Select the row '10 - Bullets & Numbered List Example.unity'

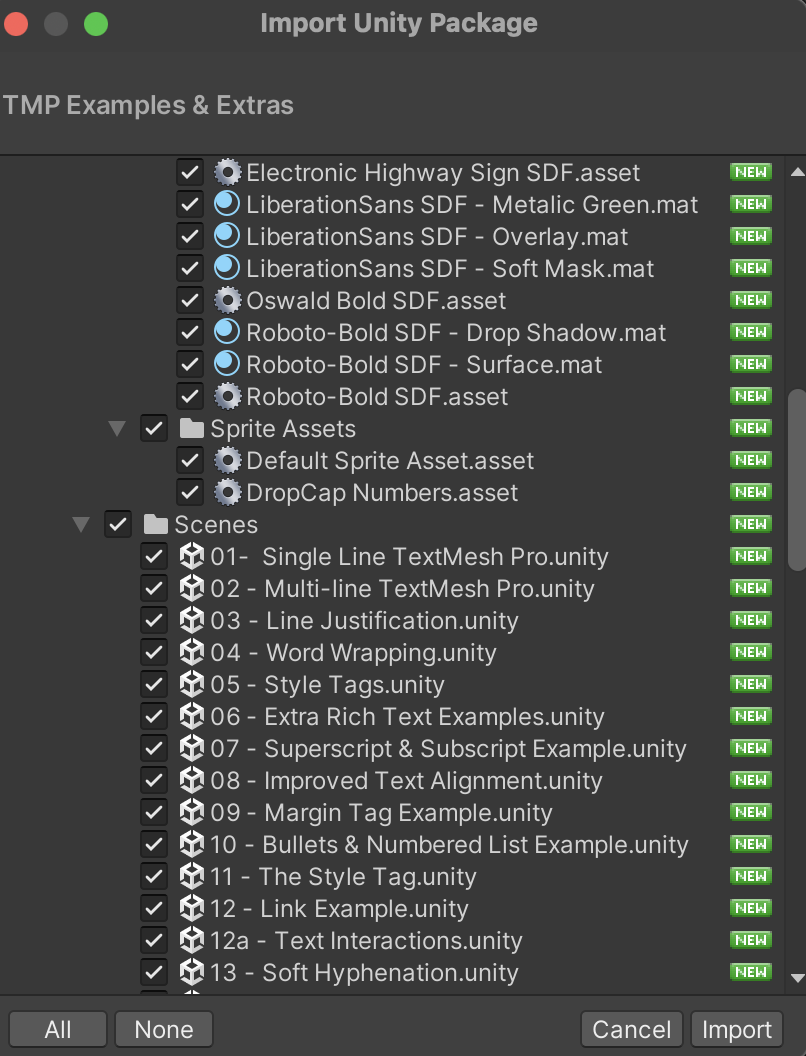[392, 845]
